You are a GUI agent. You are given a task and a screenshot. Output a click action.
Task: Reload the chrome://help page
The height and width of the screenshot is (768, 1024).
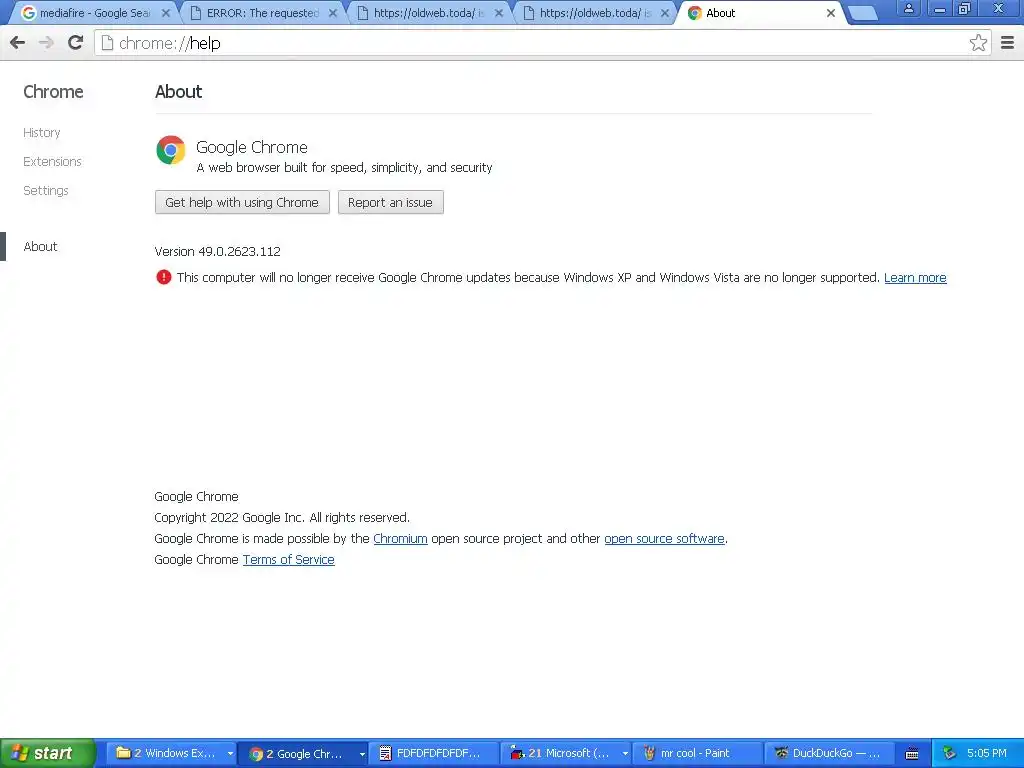[x=76, y=43]
